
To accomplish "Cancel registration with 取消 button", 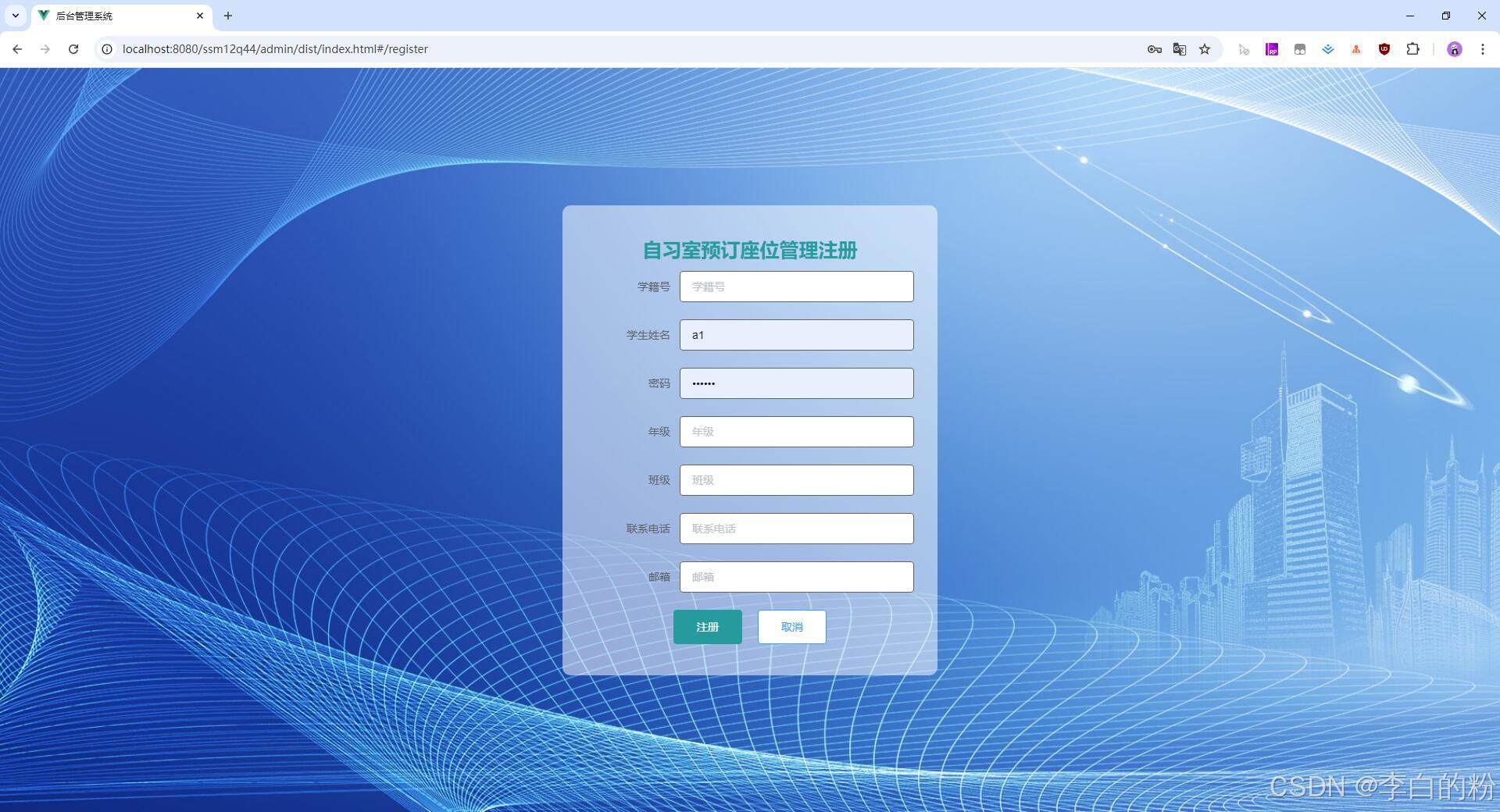I will 791,627.
